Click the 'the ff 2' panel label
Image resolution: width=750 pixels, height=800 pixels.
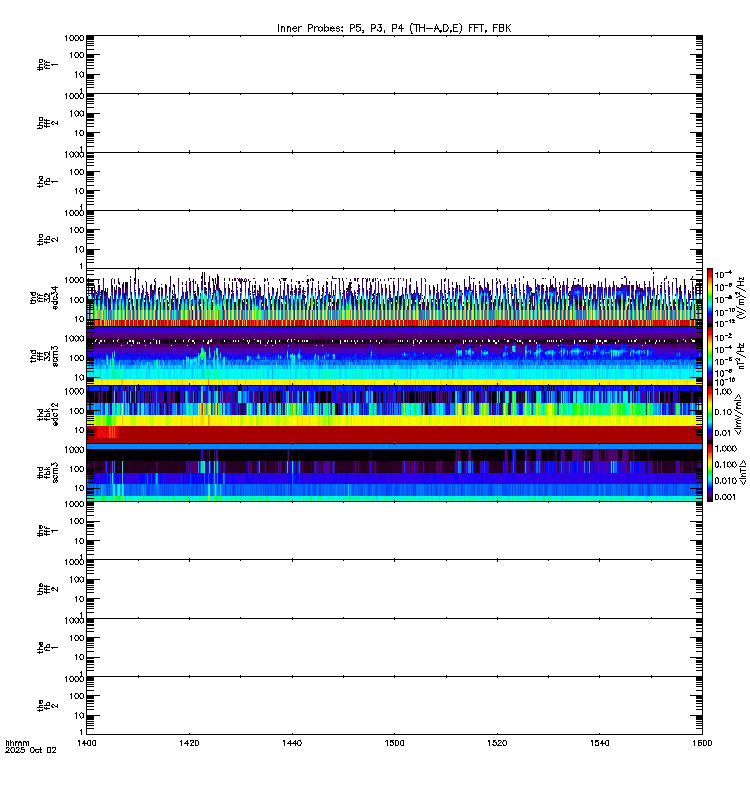(x=47, y=589)
